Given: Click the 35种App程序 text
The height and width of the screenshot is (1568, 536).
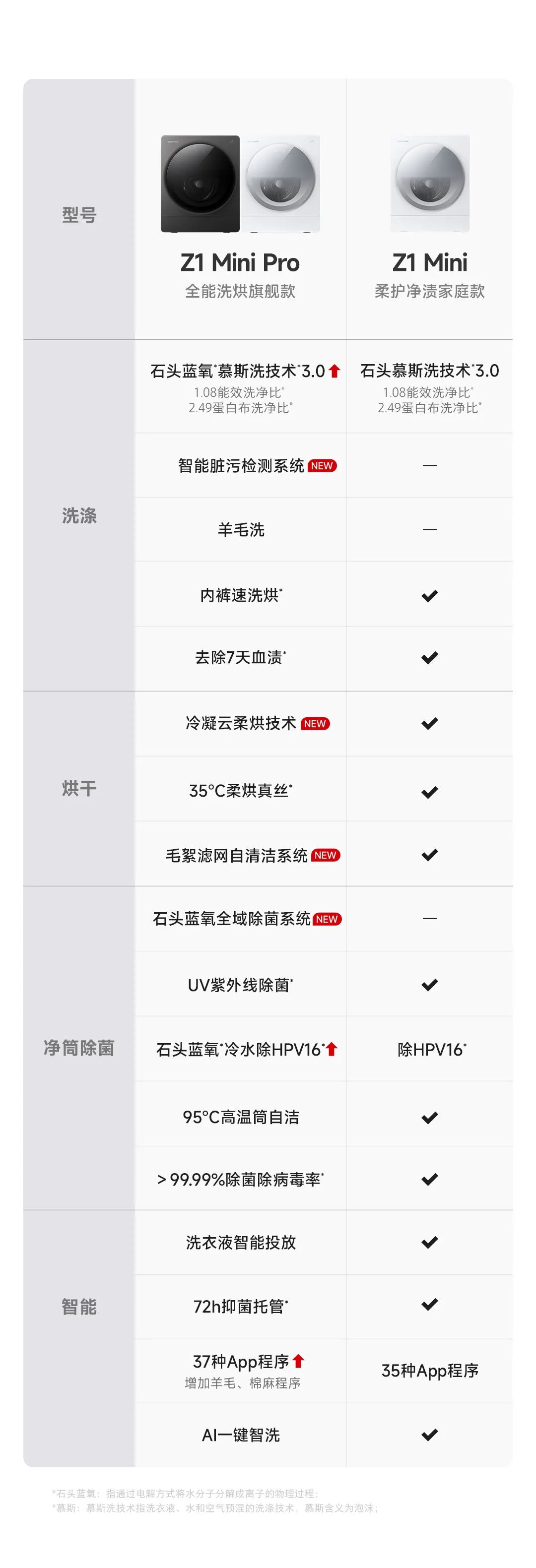Looking at the screenshot, I should 429,1370.
